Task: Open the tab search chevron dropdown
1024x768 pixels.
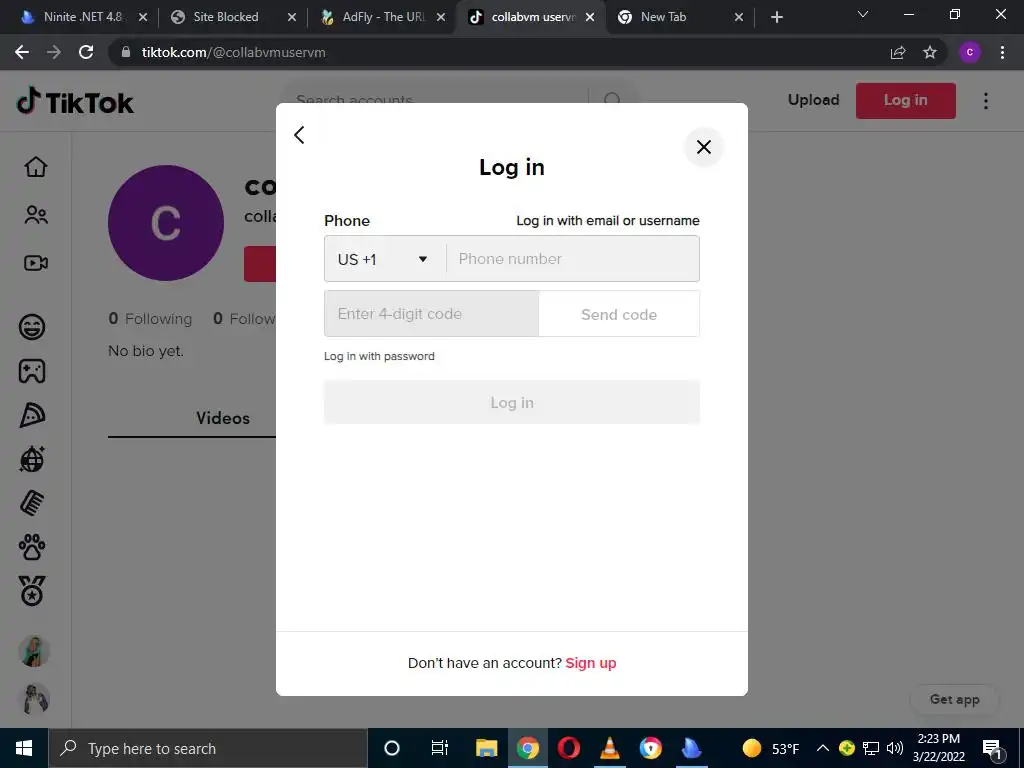Action: pos(863,14)
